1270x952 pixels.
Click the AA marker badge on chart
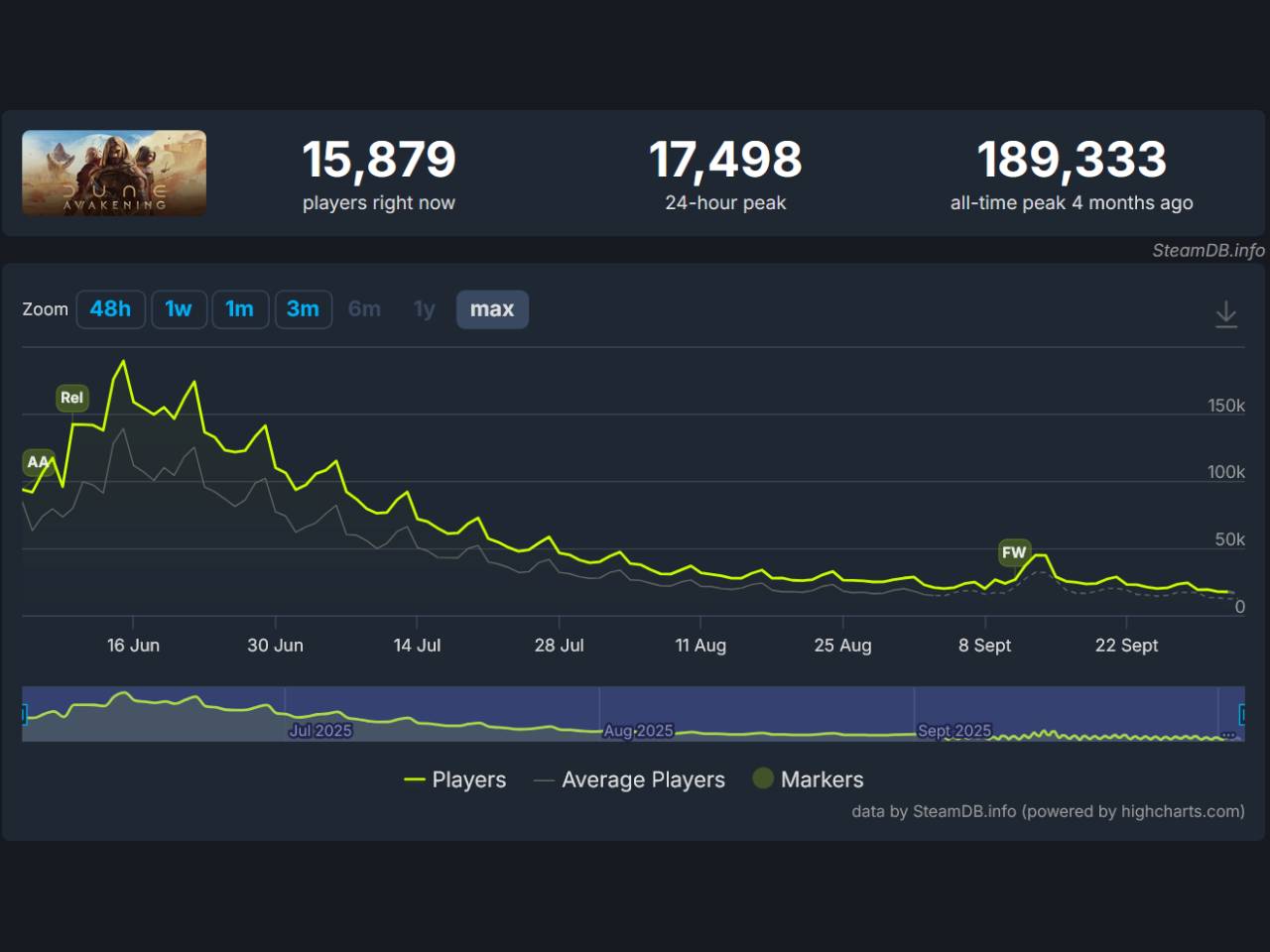pos(38,462)
